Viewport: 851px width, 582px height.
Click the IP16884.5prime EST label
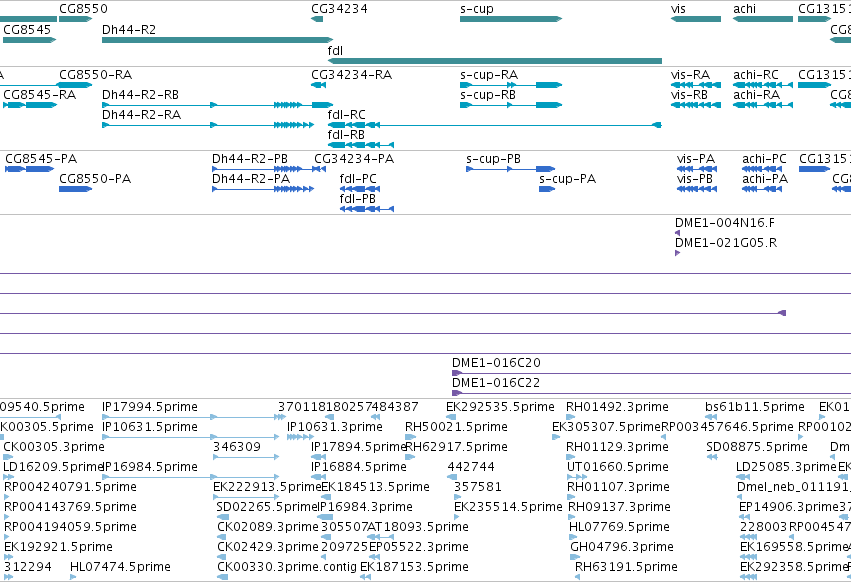point(359,467)
